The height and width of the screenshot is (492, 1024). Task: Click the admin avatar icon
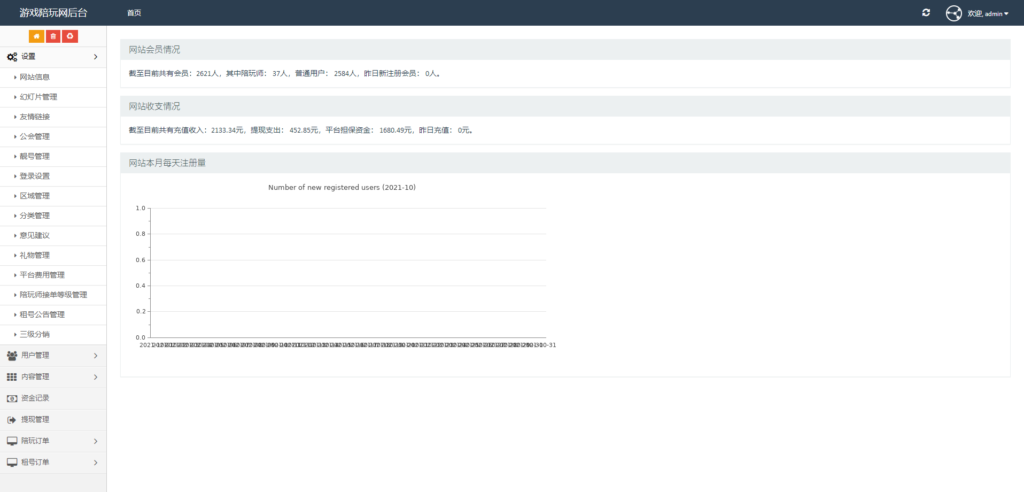click(953, 13)
